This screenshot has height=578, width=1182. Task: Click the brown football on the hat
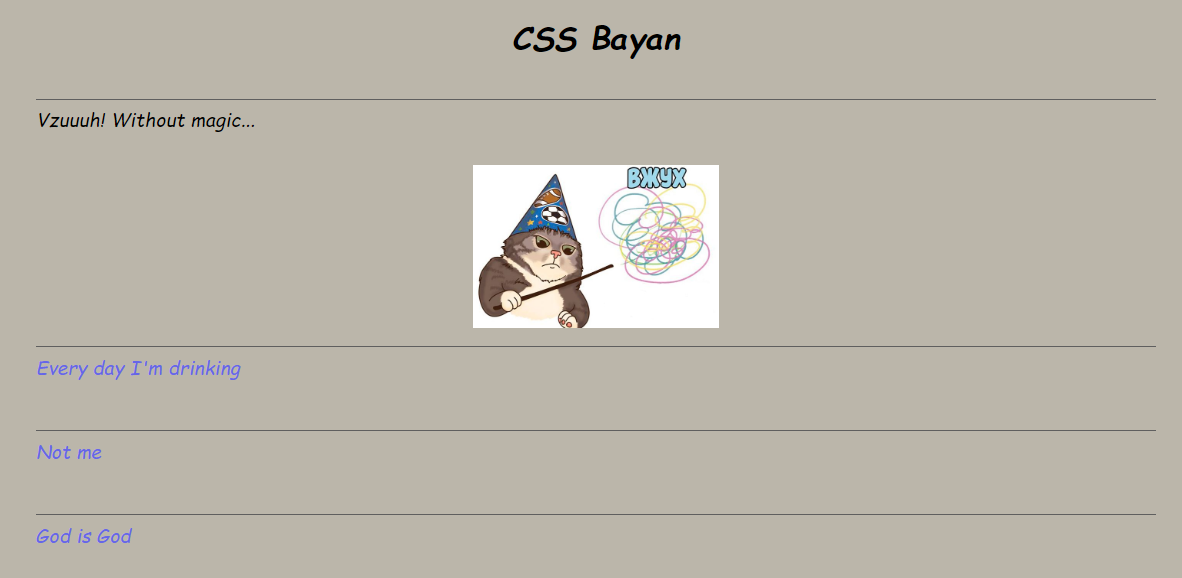[x=549, y=197]
